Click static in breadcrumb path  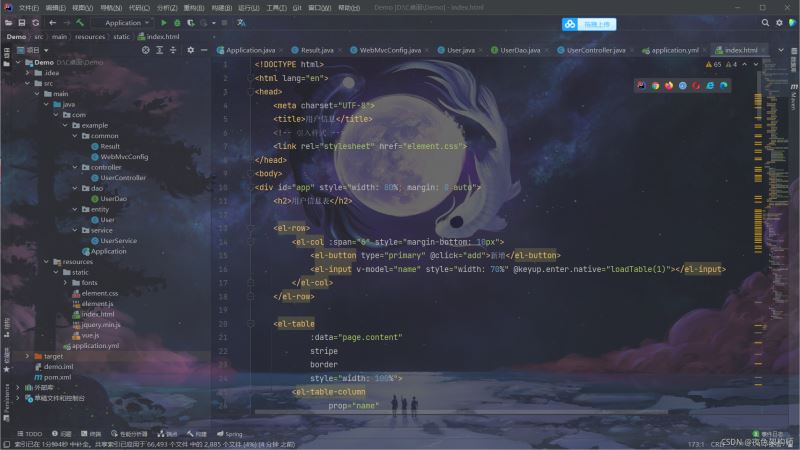coord(121,37)
